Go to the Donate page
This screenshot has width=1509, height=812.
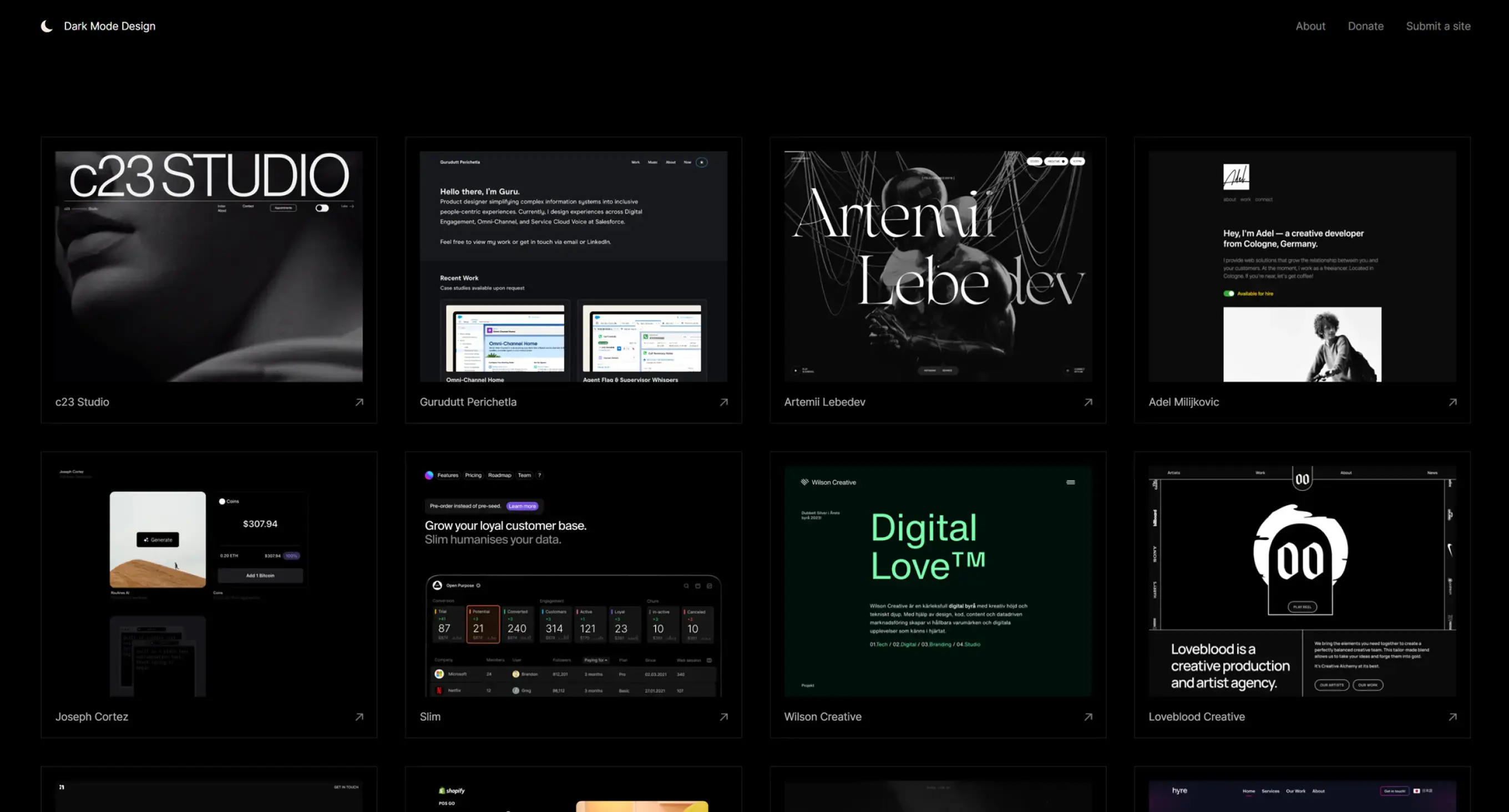pos(1365,26)
